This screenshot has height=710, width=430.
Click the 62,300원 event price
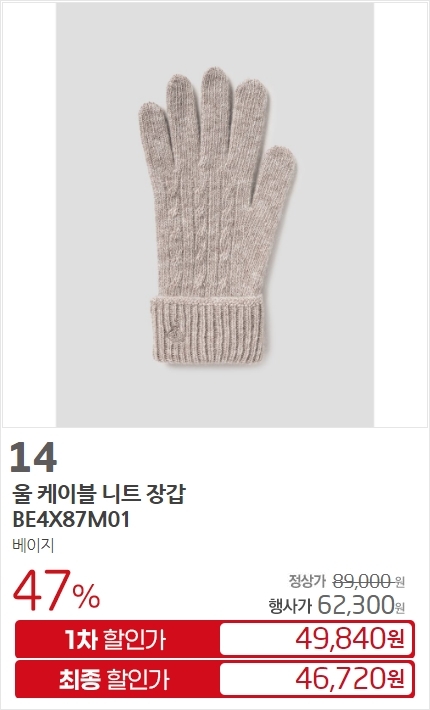(361, 604)
